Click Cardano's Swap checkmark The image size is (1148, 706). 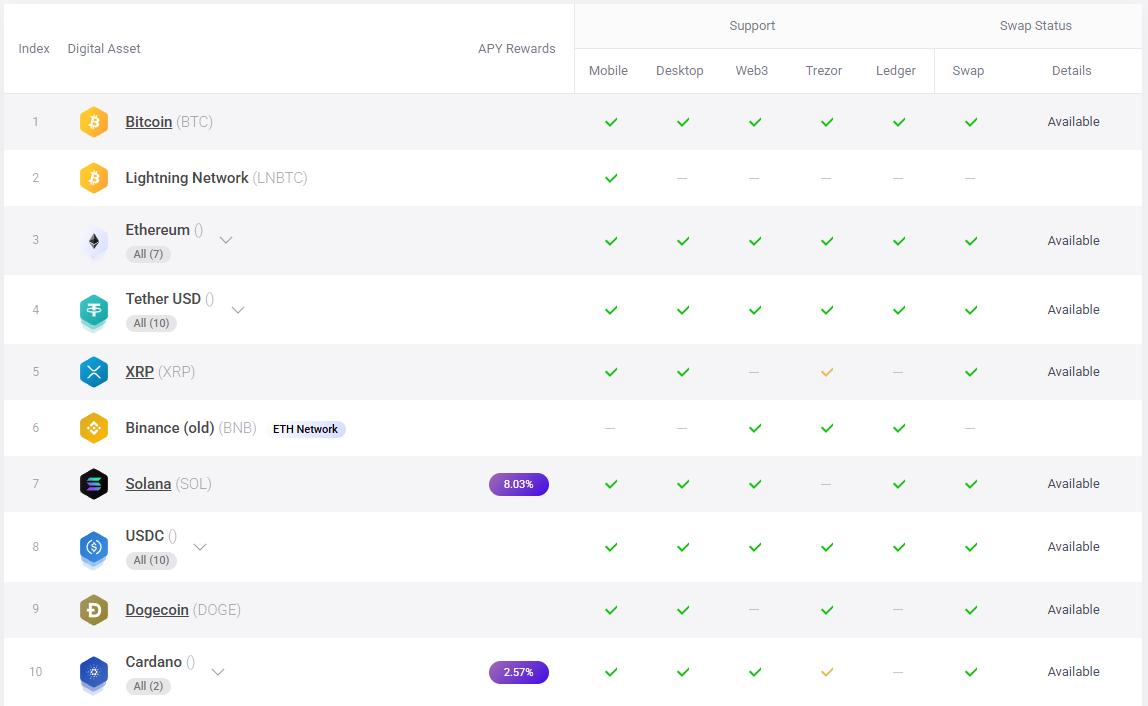pyautogui.click(x=971, y=672)
